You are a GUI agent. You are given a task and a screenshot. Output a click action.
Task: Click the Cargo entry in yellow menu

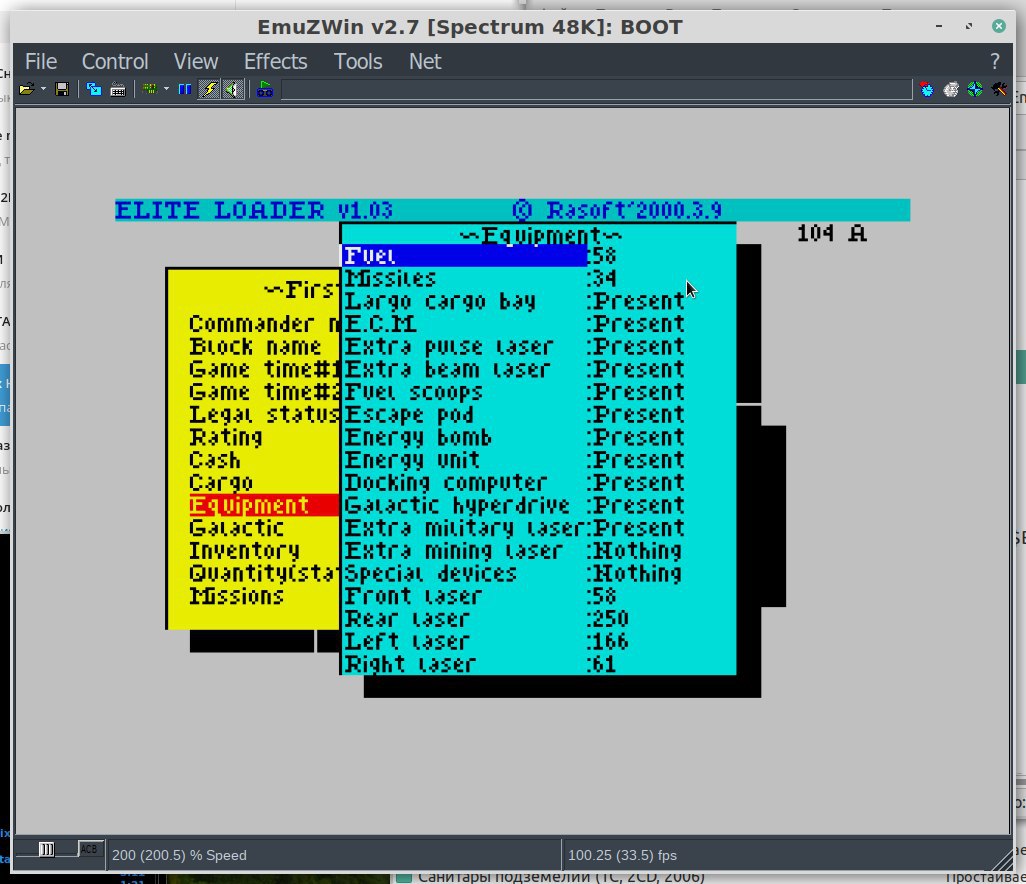(221, 483)
